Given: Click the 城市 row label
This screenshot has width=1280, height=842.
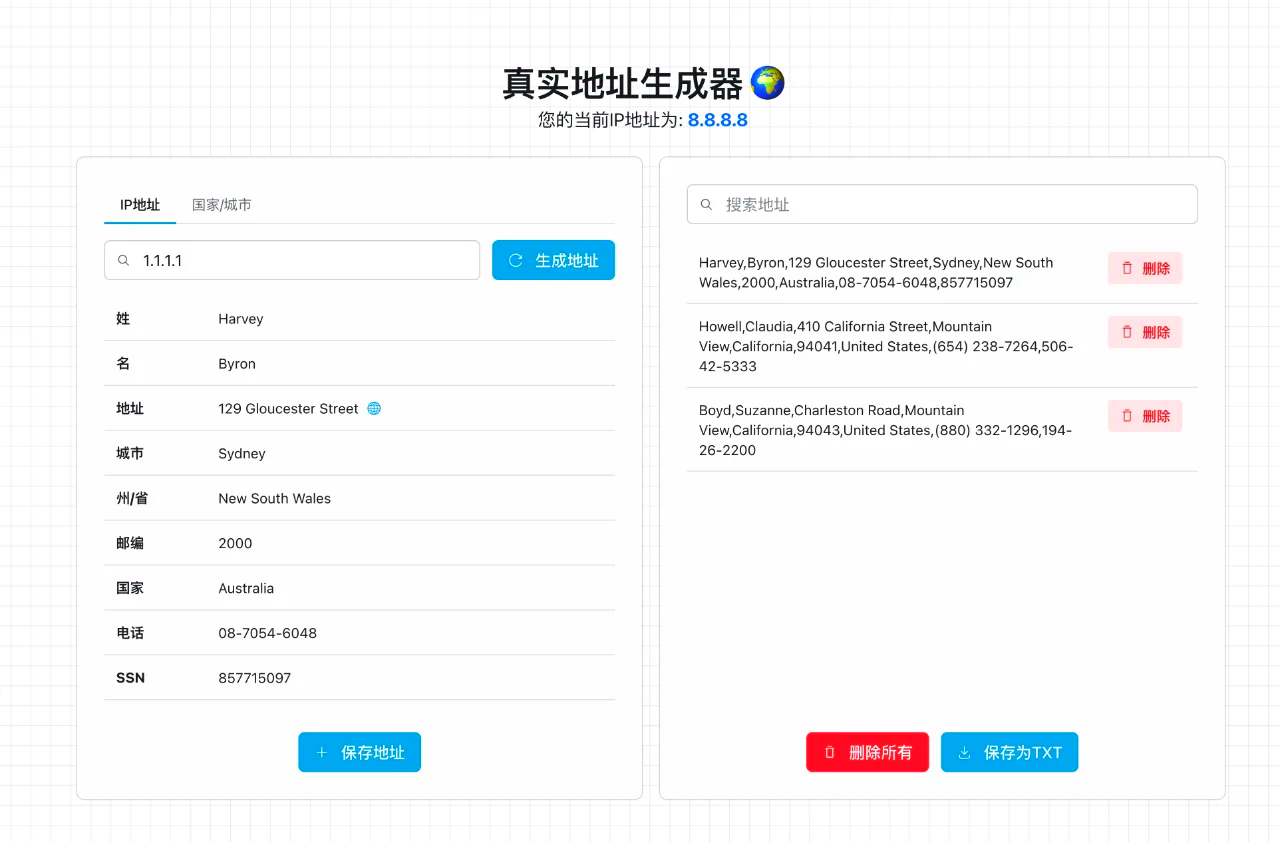Looking at the screenshot, I should coord(130,454).
